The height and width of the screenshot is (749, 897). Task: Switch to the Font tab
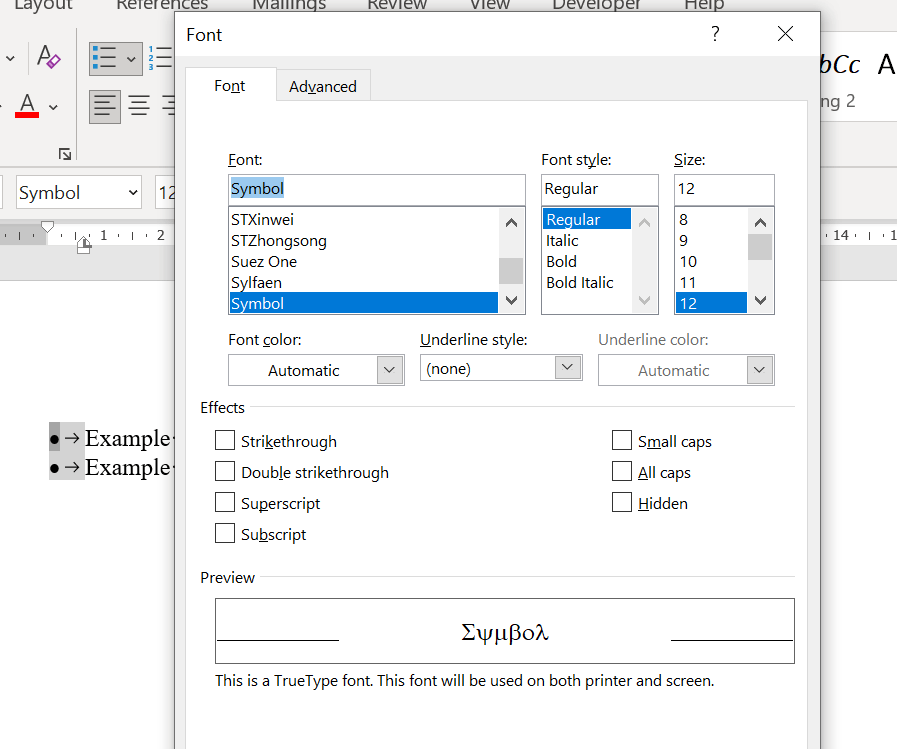pyautogui.click(x=229, y=86)
